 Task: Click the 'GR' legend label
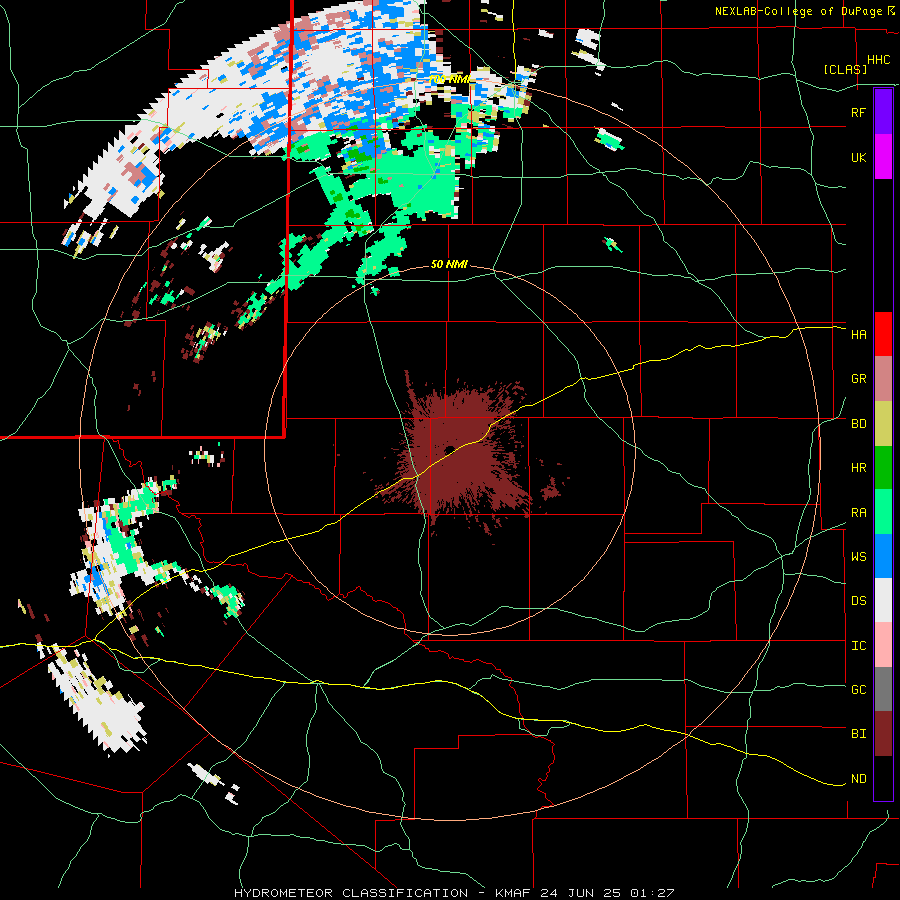pos(858,379)
